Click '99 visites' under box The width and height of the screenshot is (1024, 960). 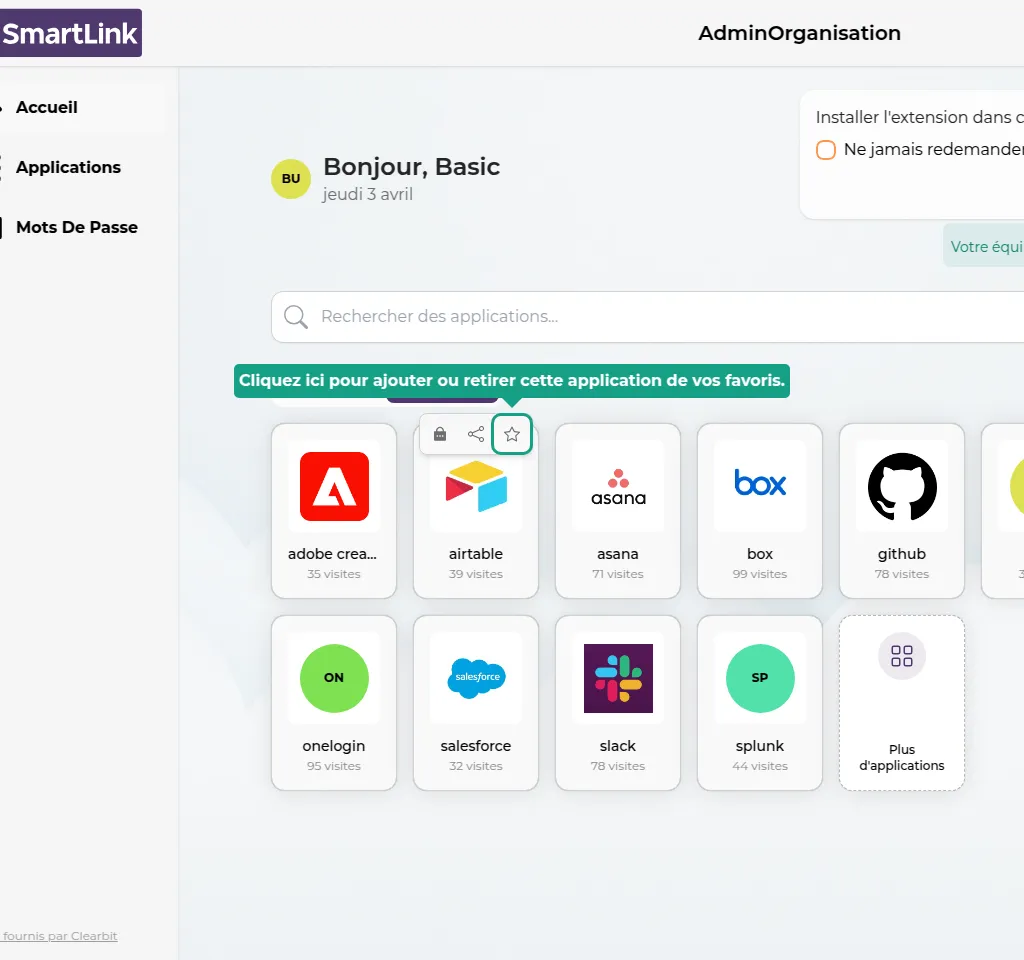point(760,574)
